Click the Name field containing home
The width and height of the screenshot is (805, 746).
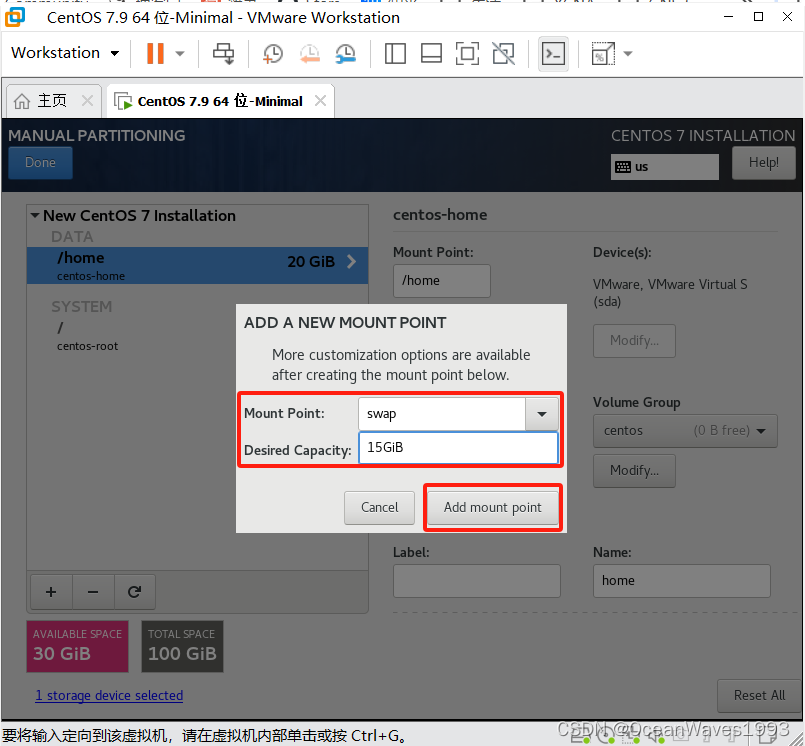[x=682, y=581]
